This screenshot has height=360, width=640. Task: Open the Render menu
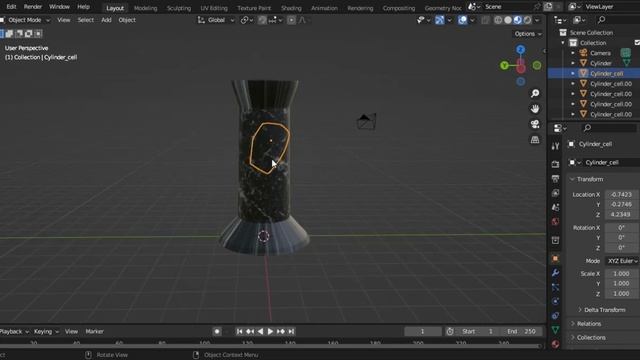(x=33, y=7)
